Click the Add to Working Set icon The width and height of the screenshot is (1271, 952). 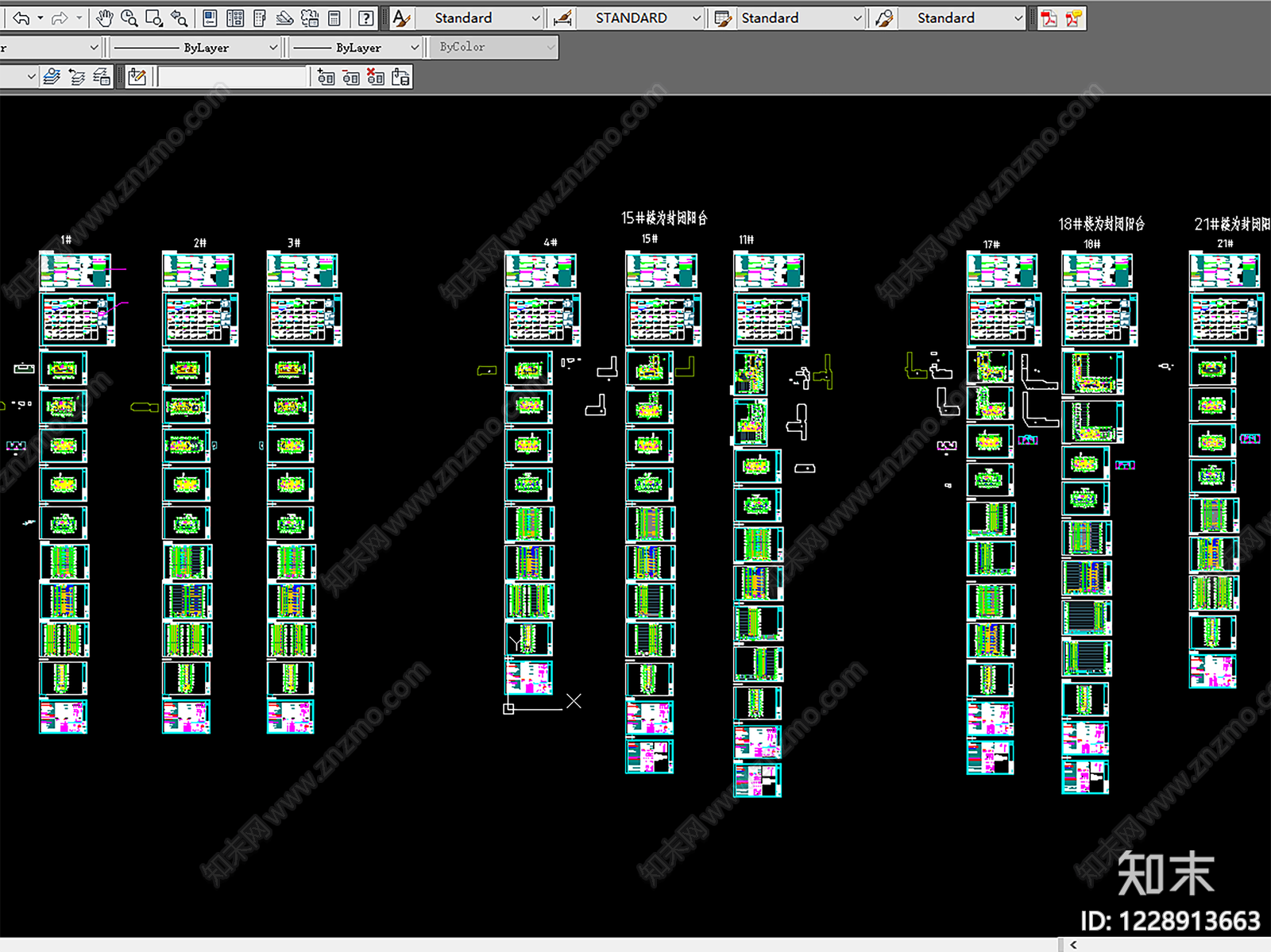[326, 77]
